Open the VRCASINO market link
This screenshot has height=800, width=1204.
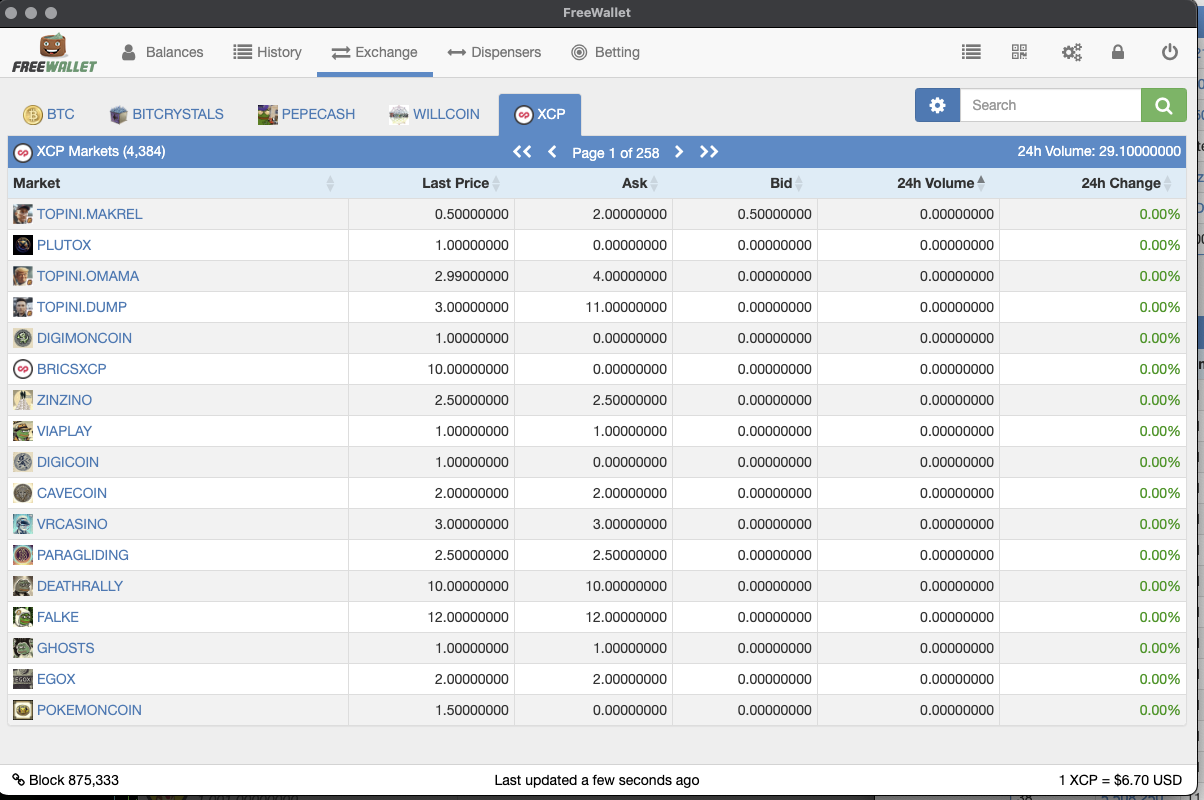[x=72, y=524]
